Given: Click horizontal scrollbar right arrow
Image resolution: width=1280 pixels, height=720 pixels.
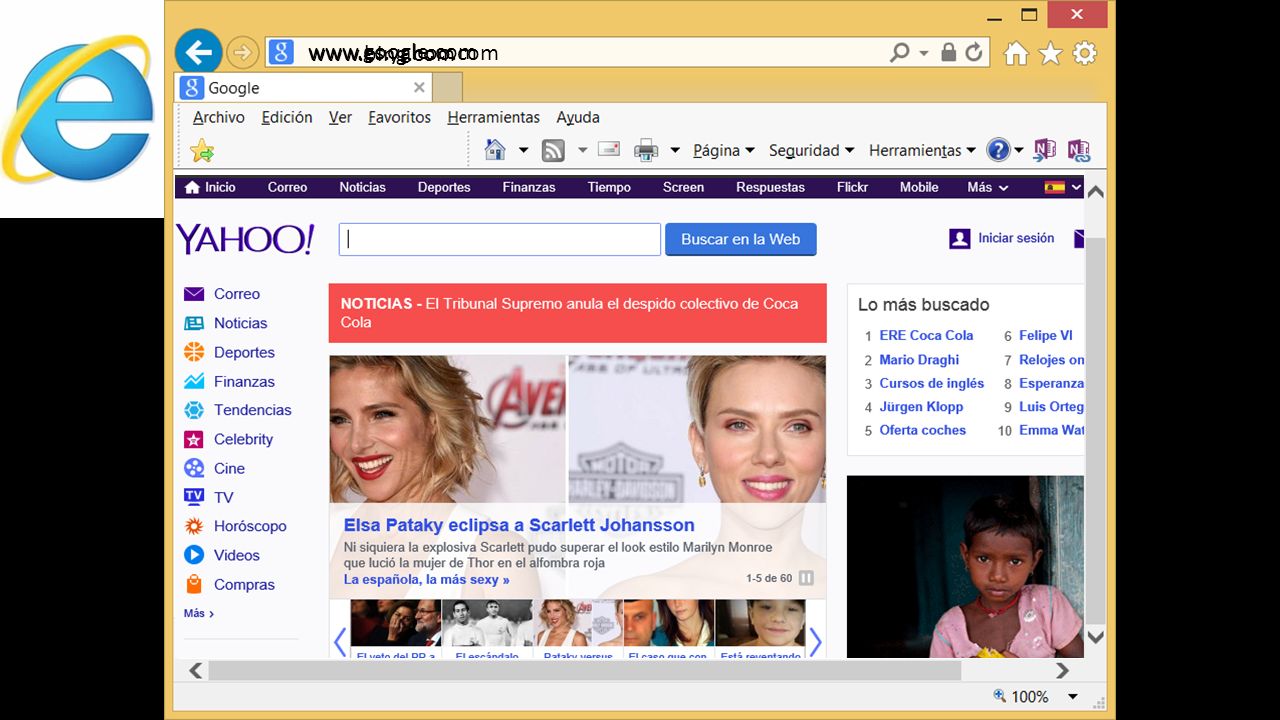Looking at the screenshot, I should click(x=1063, y=670).
